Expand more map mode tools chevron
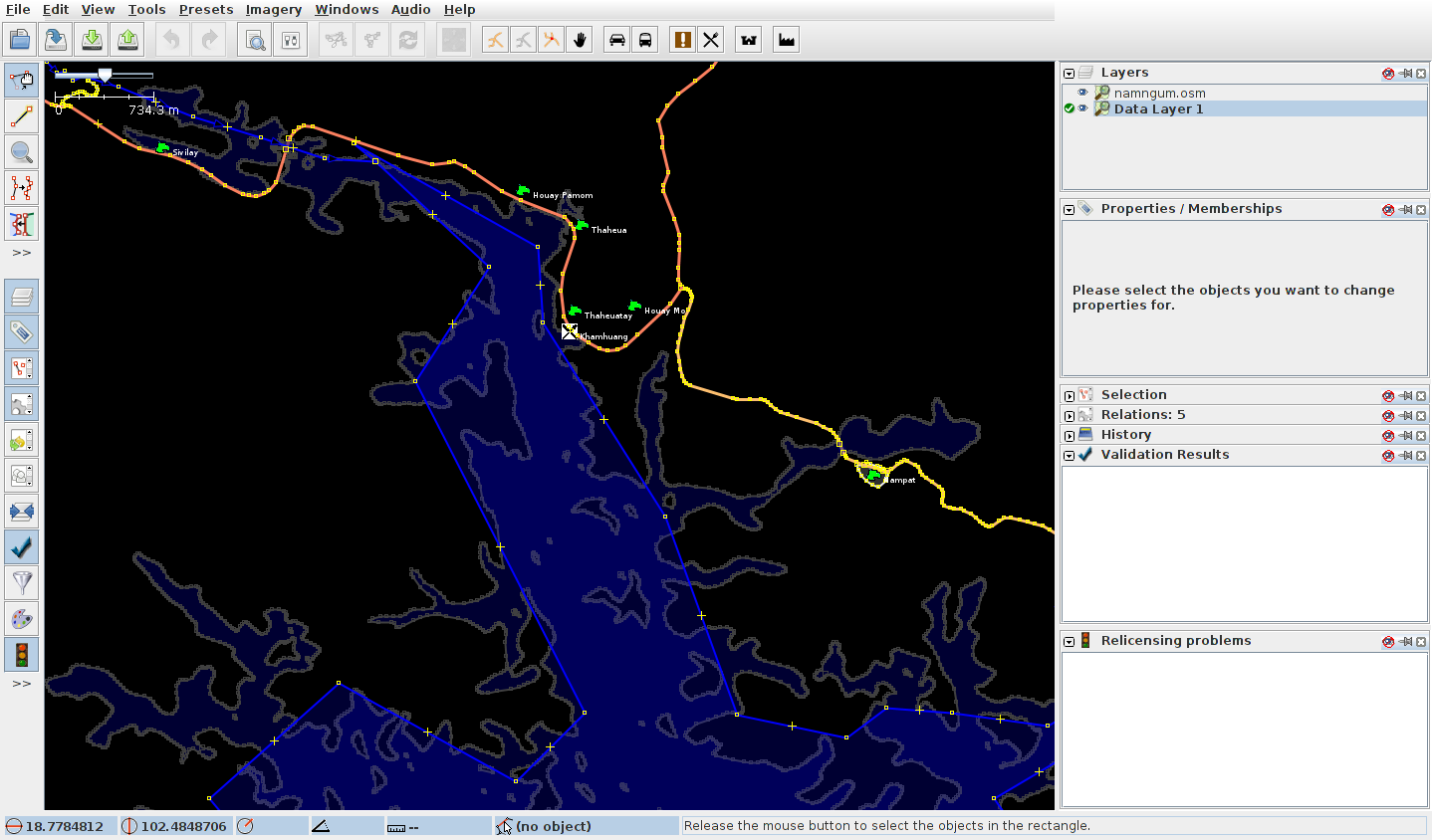 pyautogui.click(x=22, y=253)
